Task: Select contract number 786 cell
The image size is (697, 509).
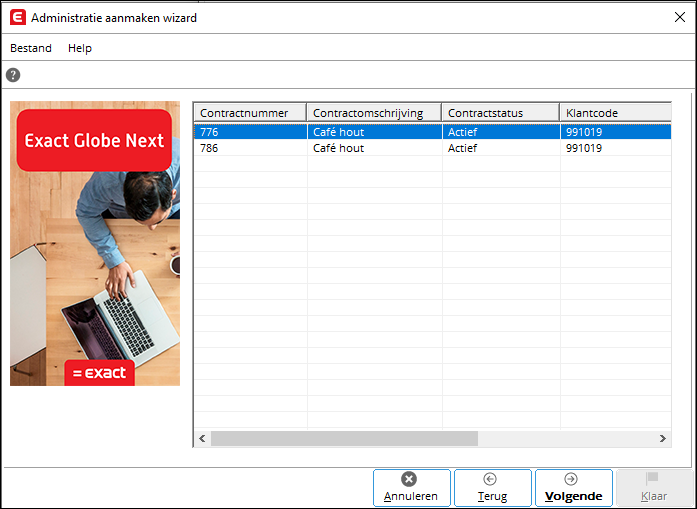Action: coord(251,148)
